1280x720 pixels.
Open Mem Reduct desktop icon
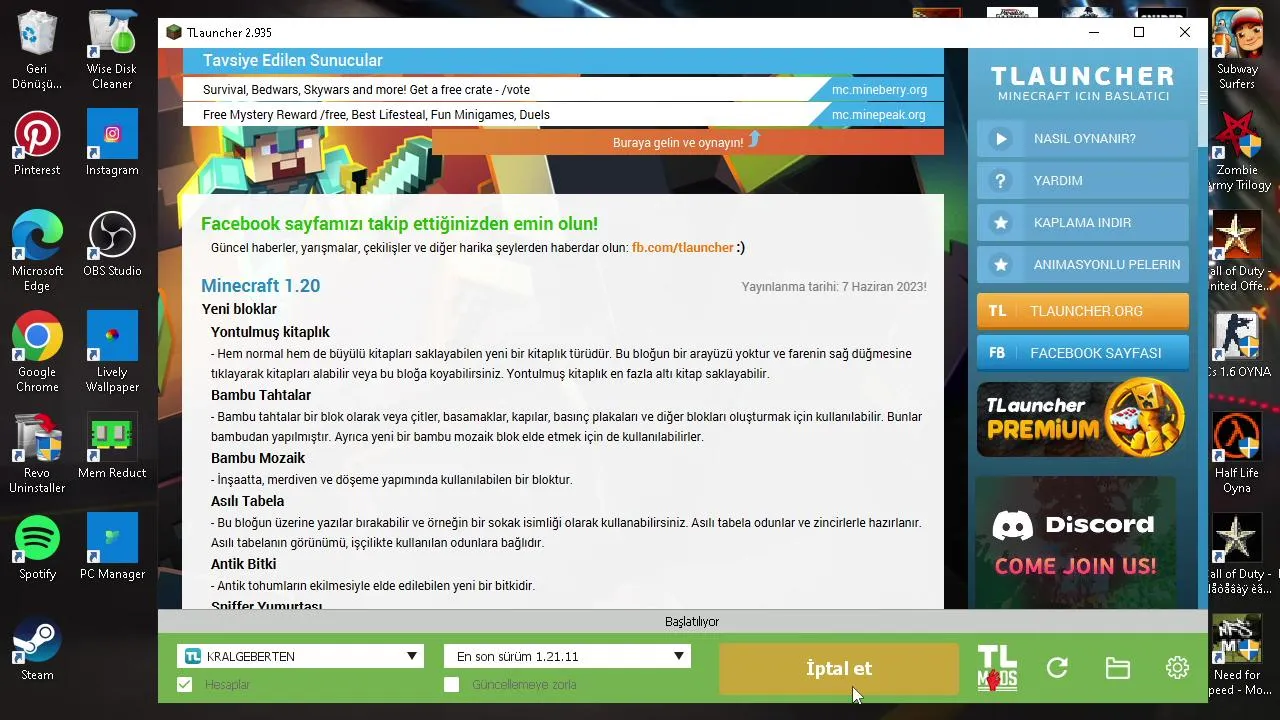pos(112,446)
